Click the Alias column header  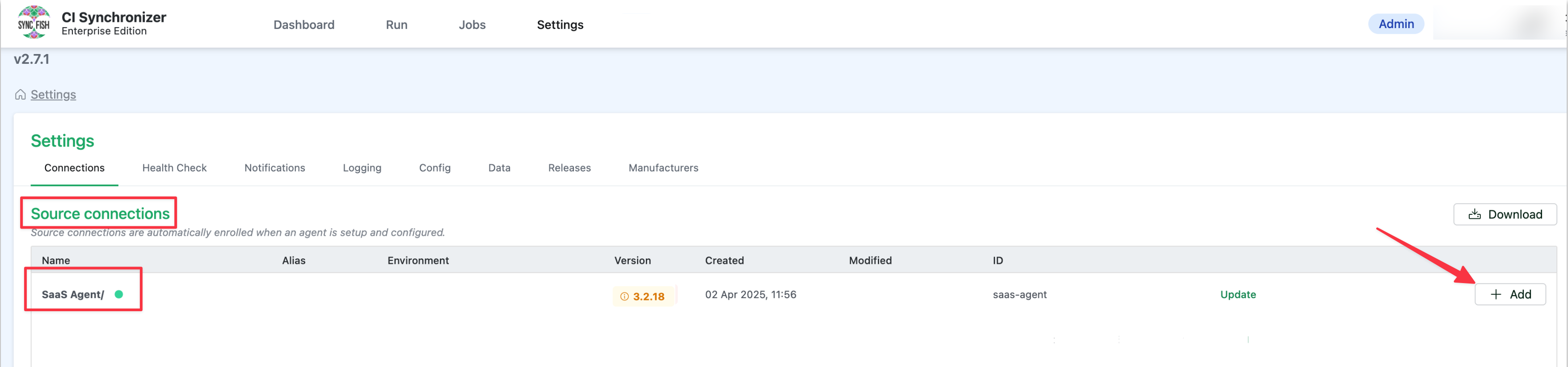(x=293, y=261)
